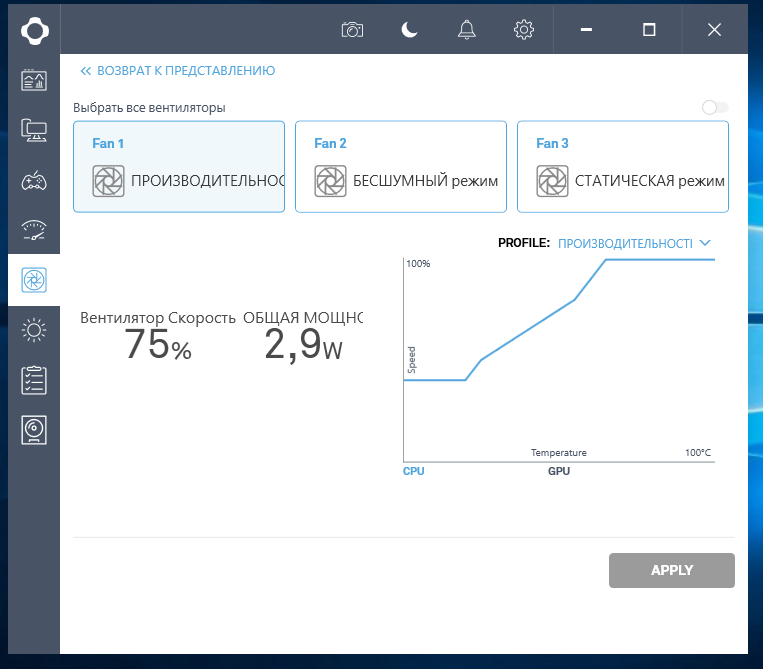Select CPU as temperature source
763x669 pixels.
tap(413, 471)
